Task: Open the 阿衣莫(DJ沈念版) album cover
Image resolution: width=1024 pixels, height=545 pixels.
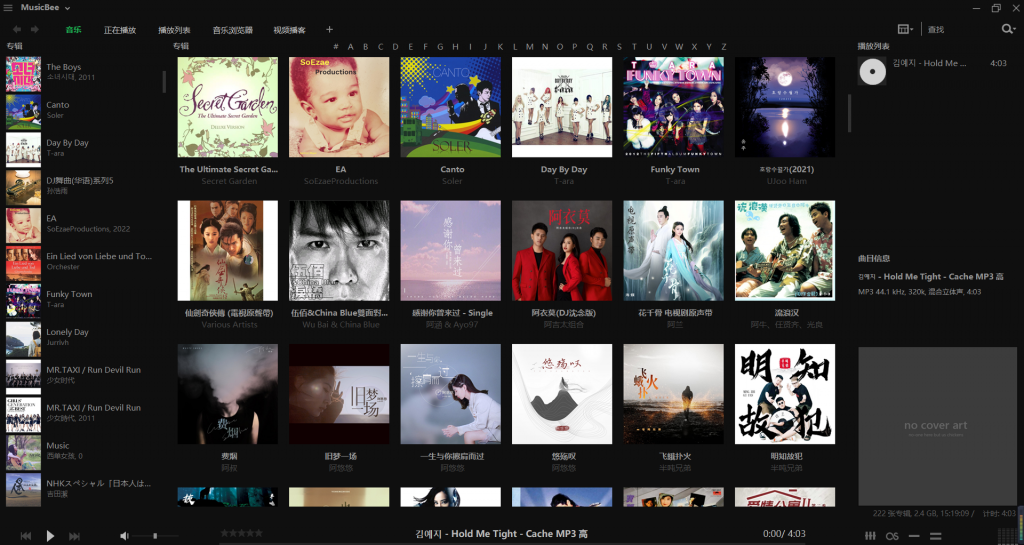Action: click(562, 251)
